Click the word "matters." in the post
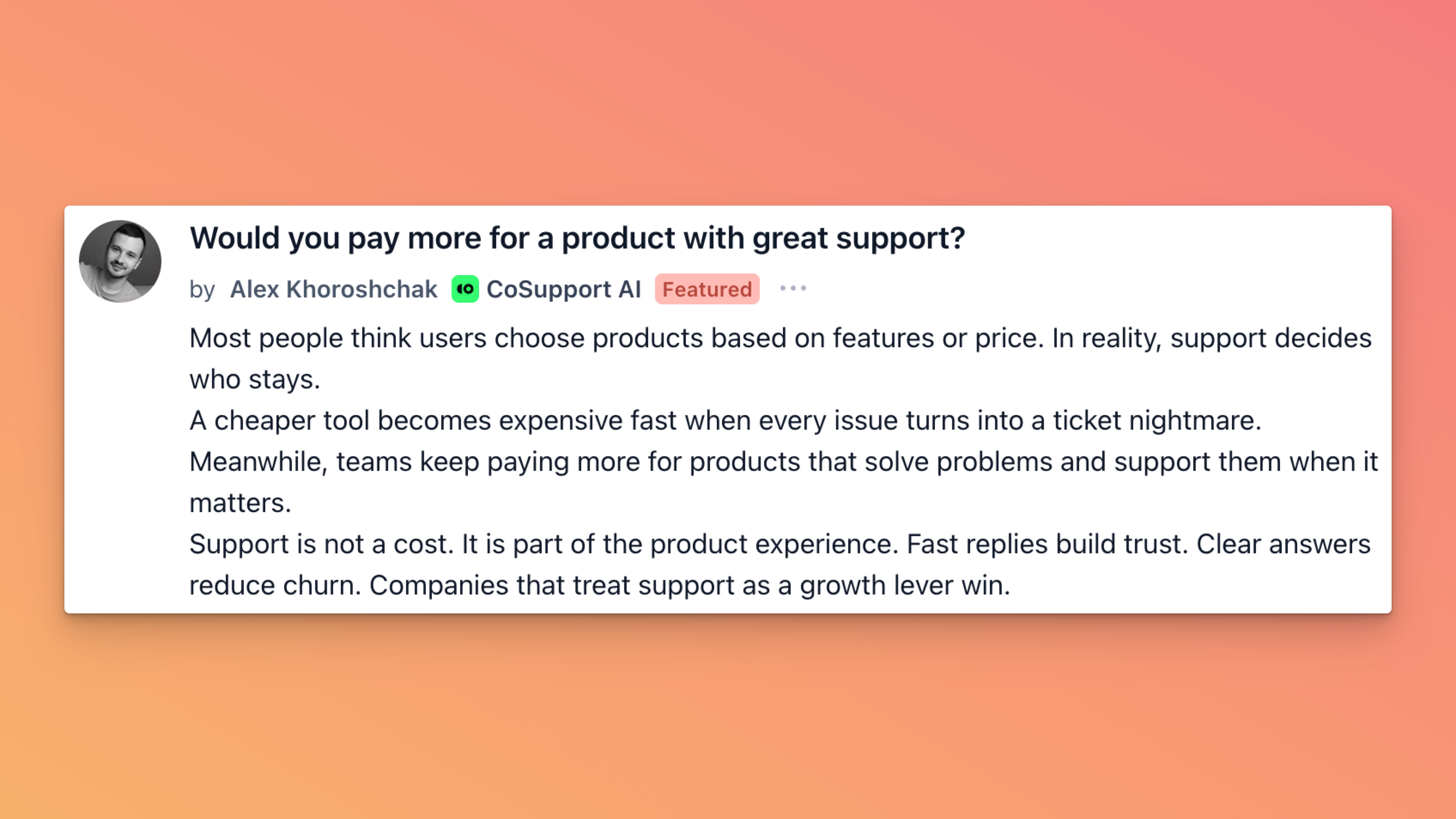Image resolution: width=1456 pixels, height=819 pixels. 240,503
